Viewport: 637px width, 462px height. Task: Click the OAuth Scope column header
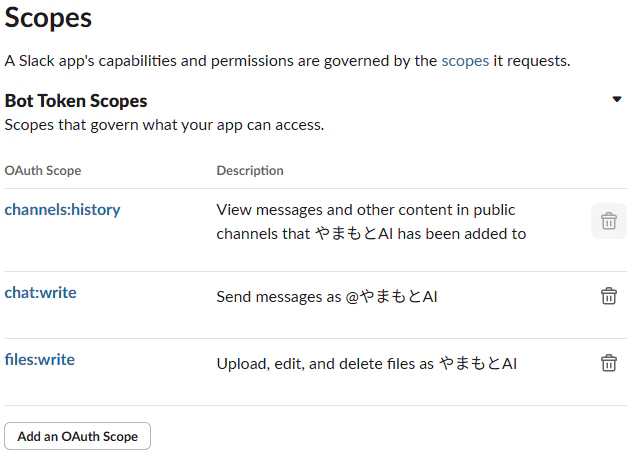coord(43,171)
